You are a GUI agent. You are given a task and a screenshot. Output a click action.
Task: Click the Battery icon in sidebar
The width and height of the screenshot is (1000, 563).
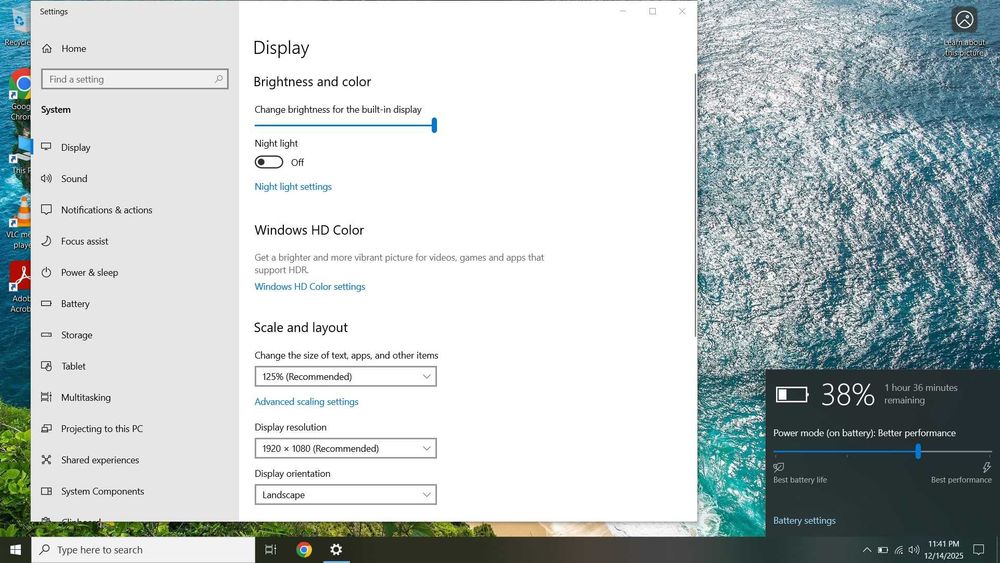47,303
